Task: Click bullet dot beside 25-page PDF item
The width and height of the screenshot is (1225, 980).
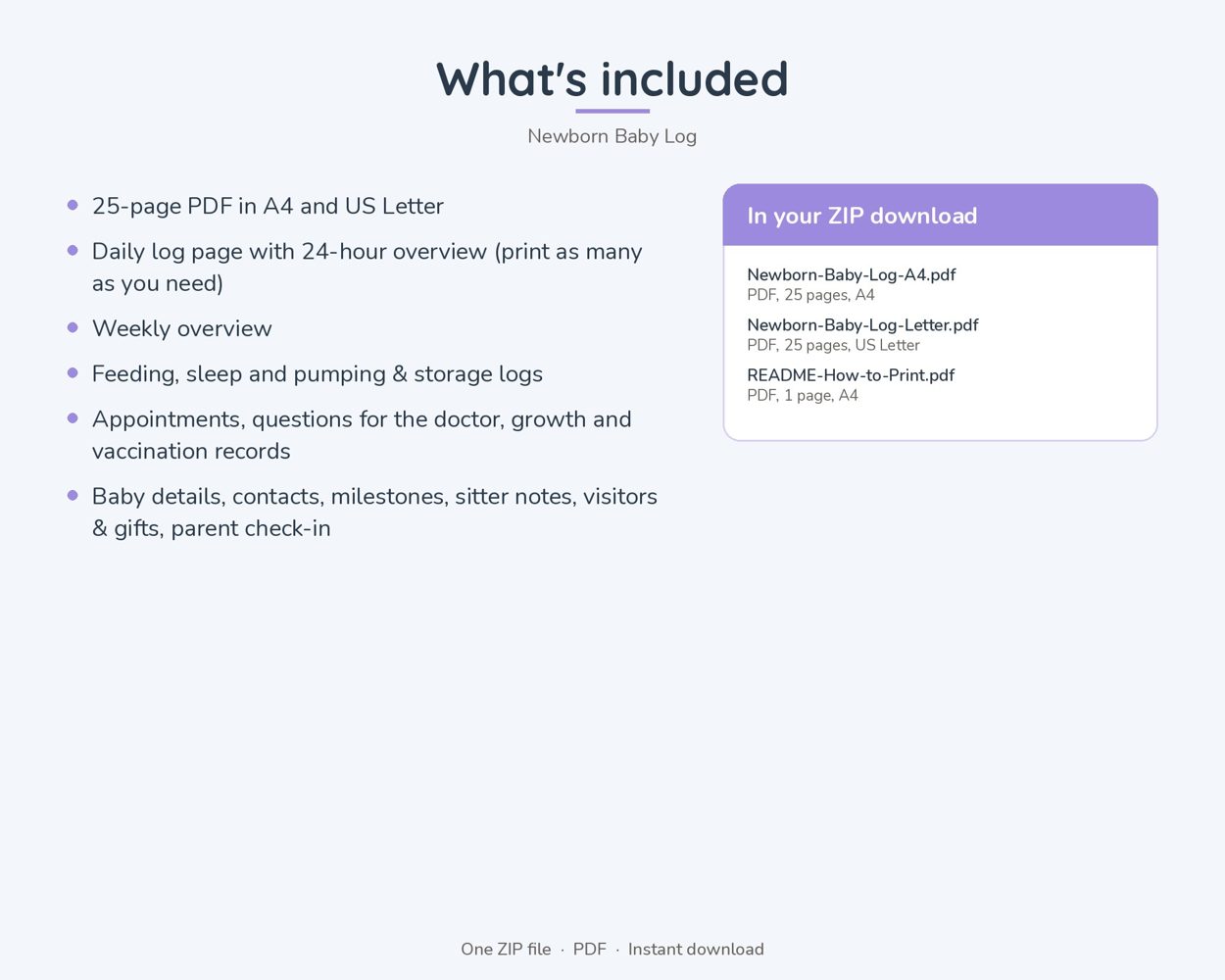Action: pyautogui.click(x=73, y=205)
